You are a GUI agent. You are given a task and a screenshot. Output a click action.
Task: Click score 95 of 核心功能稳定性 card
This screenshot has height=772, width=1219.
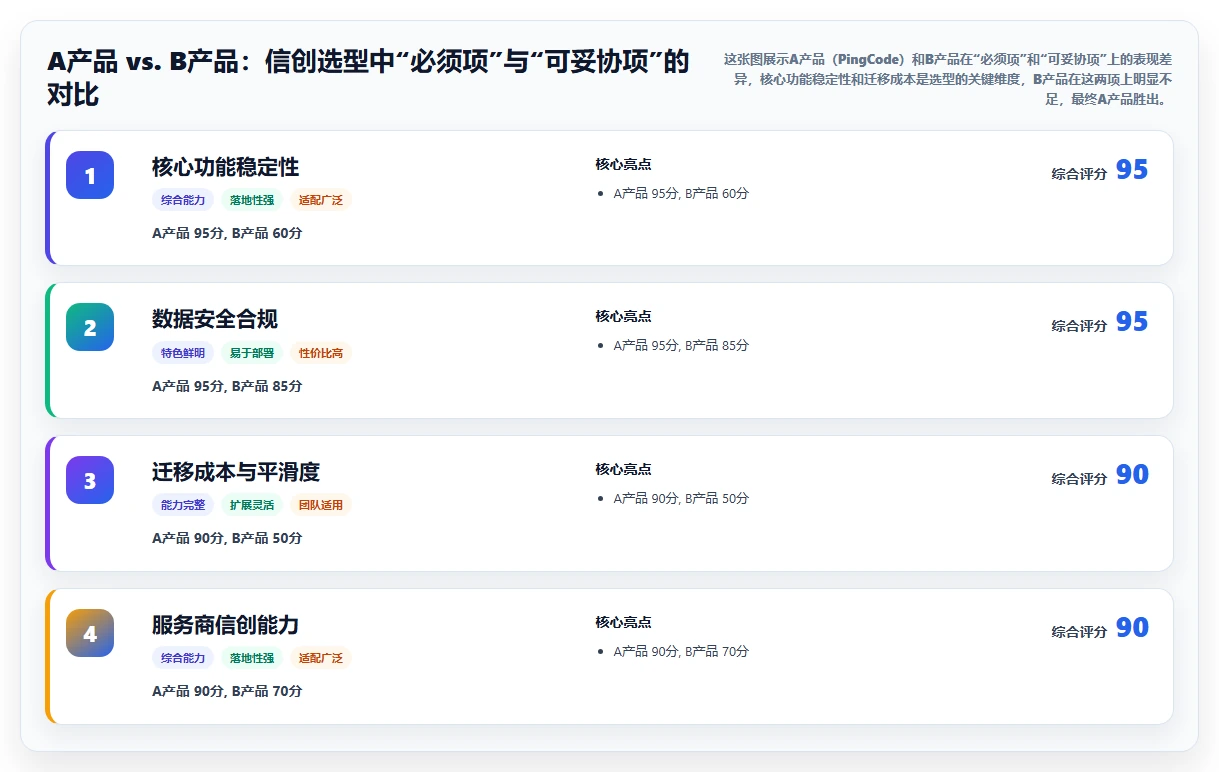coord(1132,170)
